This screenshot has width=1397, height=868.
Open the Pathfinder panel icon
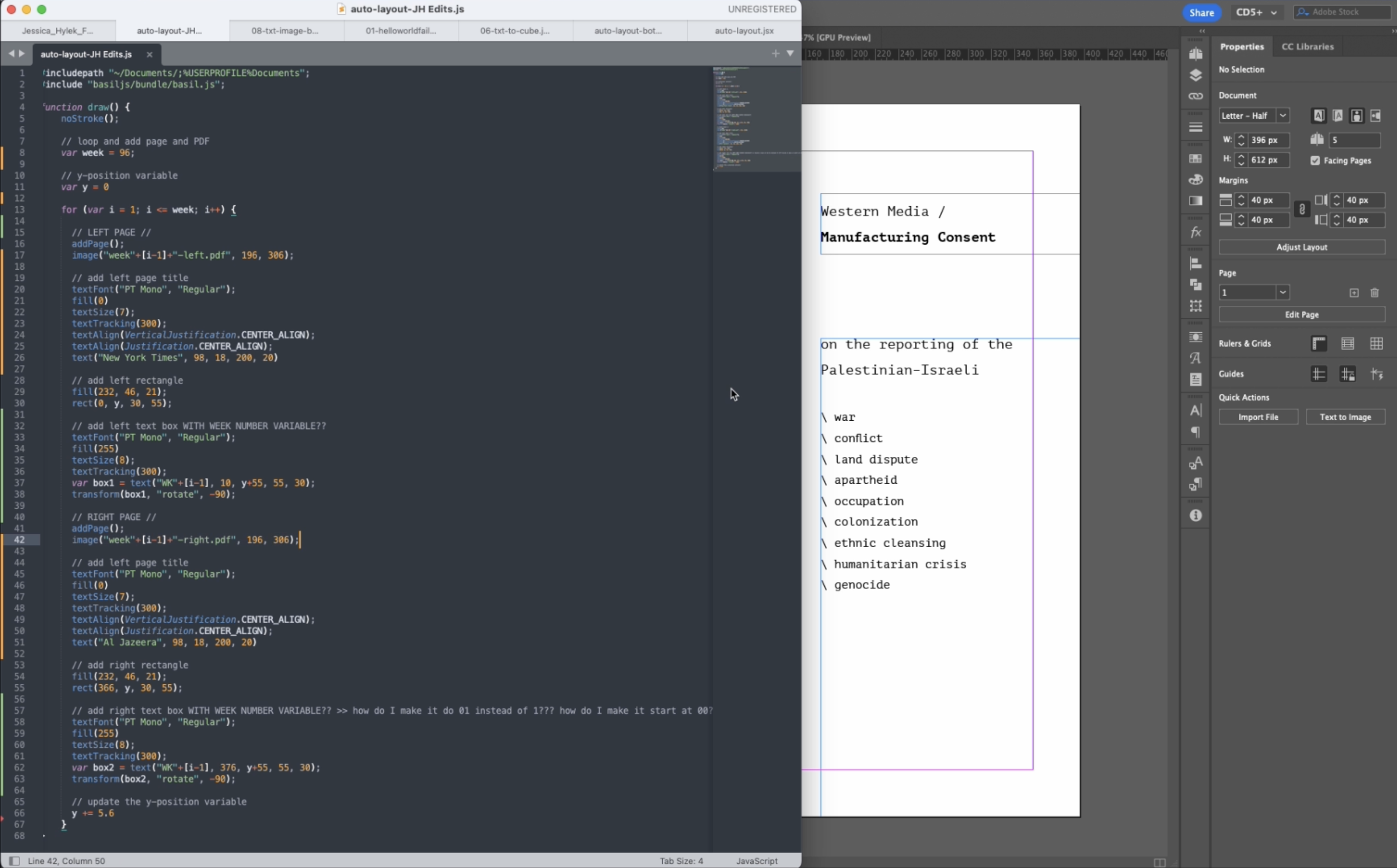[1195, 285]
